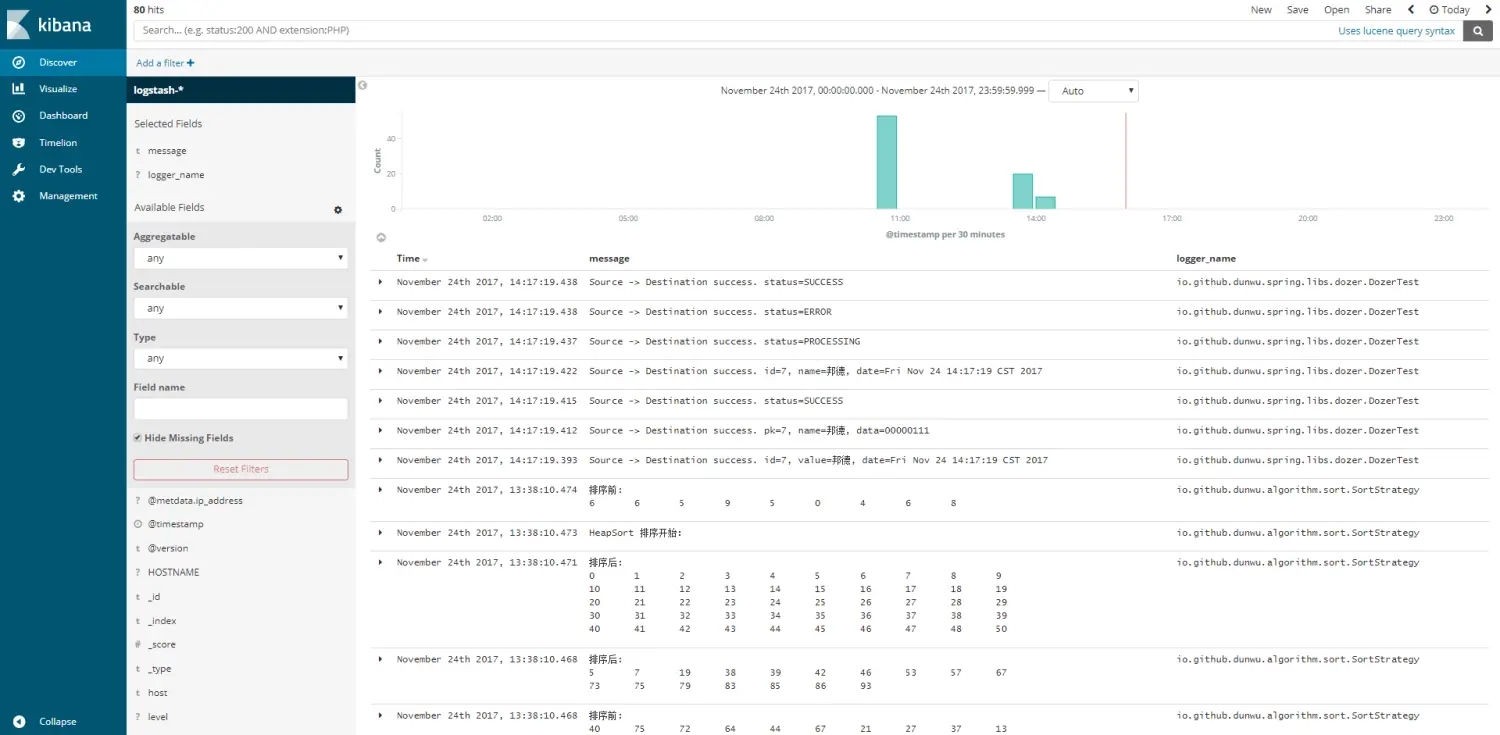Expand the first log row at 14:17:19.438
The image size is (1500, 735).
point(380,282)
